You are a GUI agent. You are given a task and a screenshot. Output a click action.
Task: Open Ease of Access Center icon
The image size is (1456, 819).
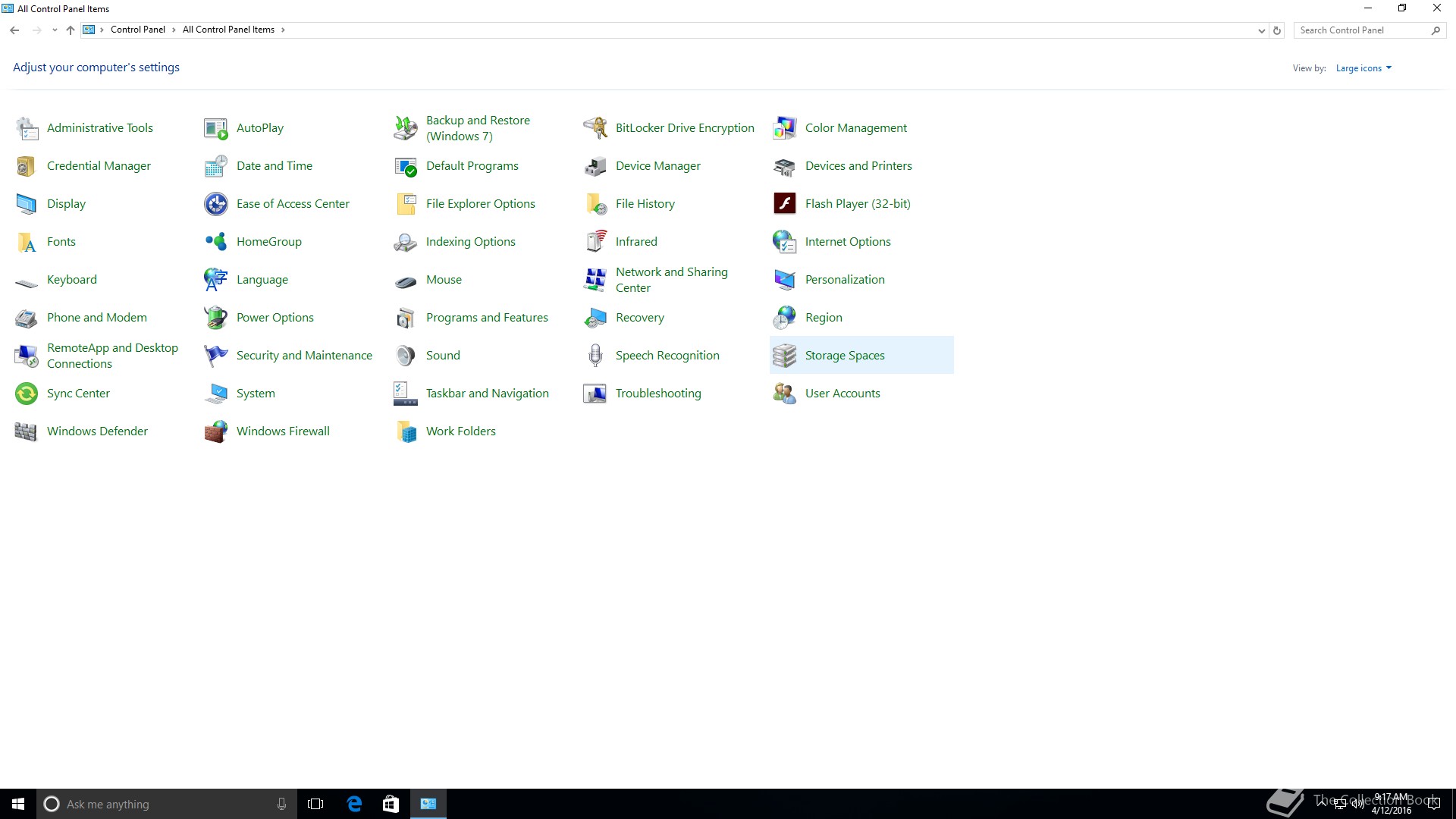[216, 204]
